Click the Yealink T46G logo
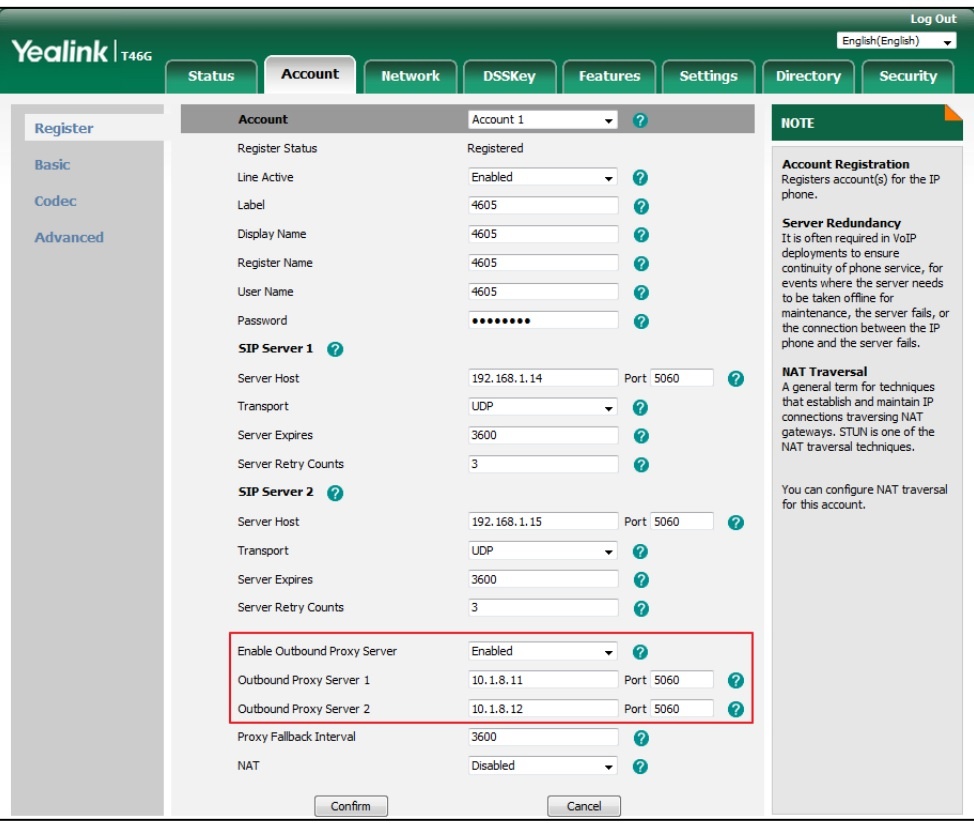Image resolution: width=974 pixels, height=823 pixels. click(81, 52)
